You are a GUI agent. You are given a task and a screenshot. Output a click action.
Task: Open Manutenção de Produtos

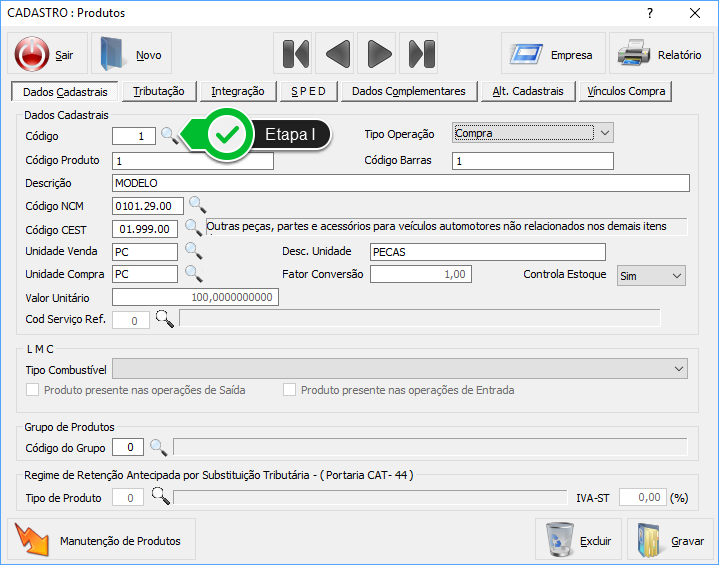point(101,540)
